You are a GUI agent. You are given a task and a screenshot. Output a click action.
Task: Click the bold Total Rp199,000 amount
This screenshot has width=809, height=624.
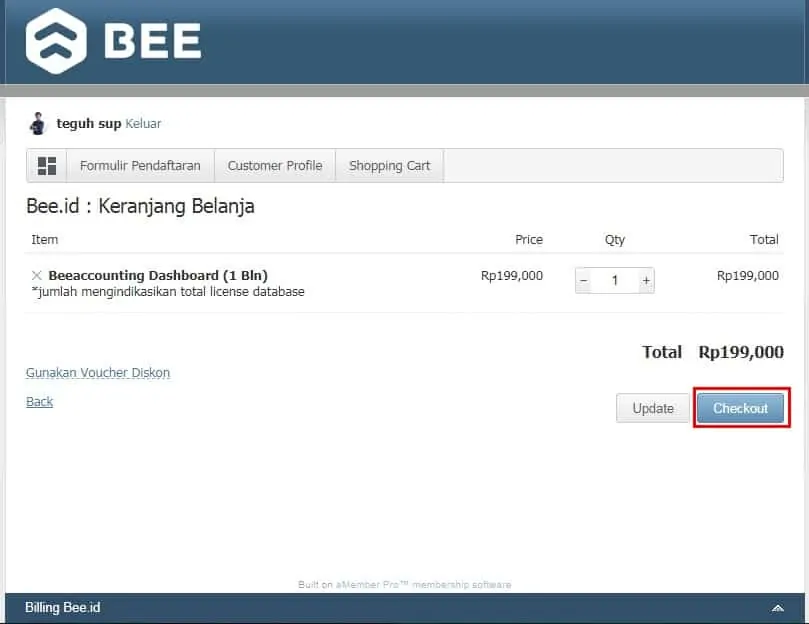[740, 352]
